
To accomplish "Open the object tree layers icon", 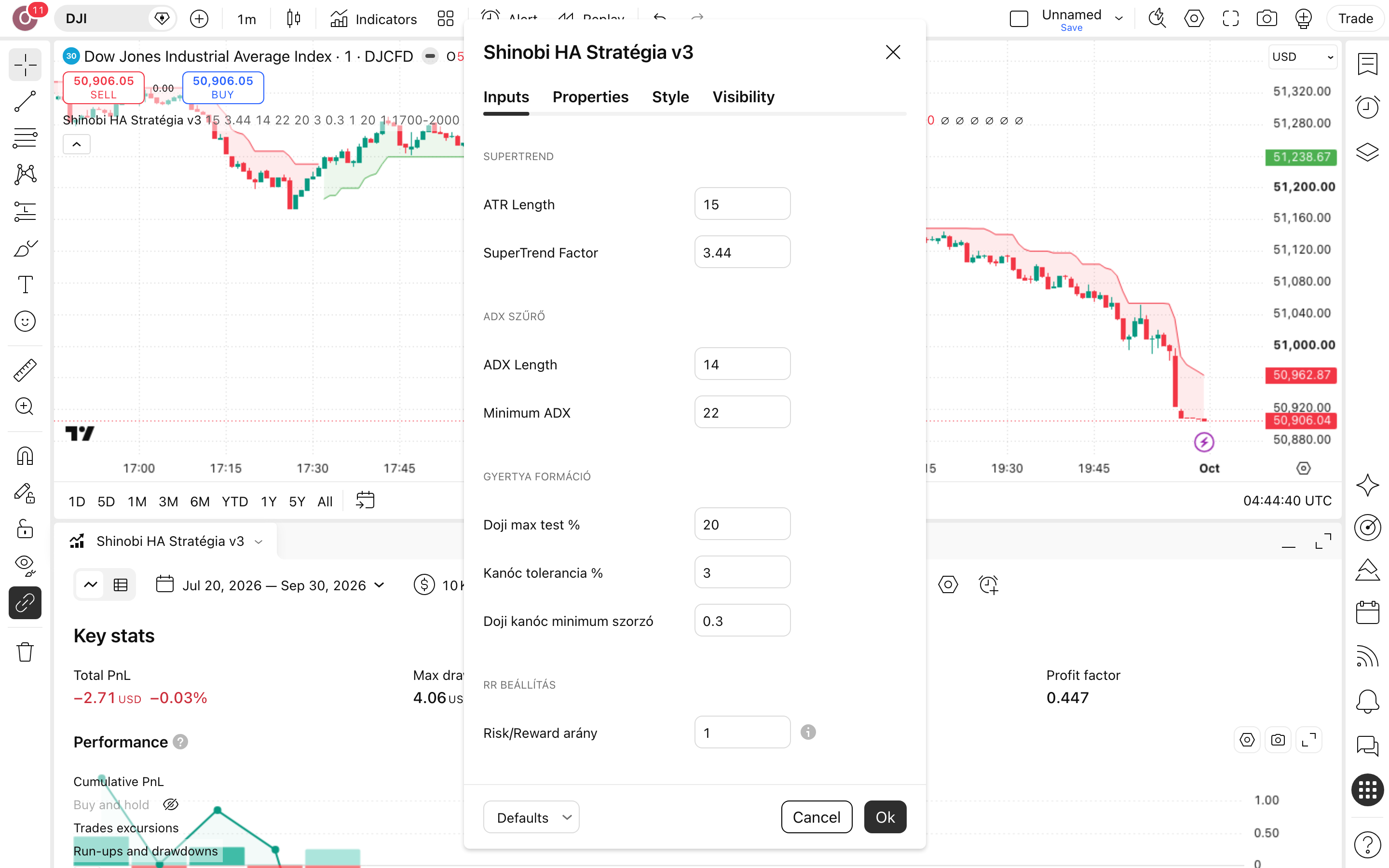I will [1368, 152].
